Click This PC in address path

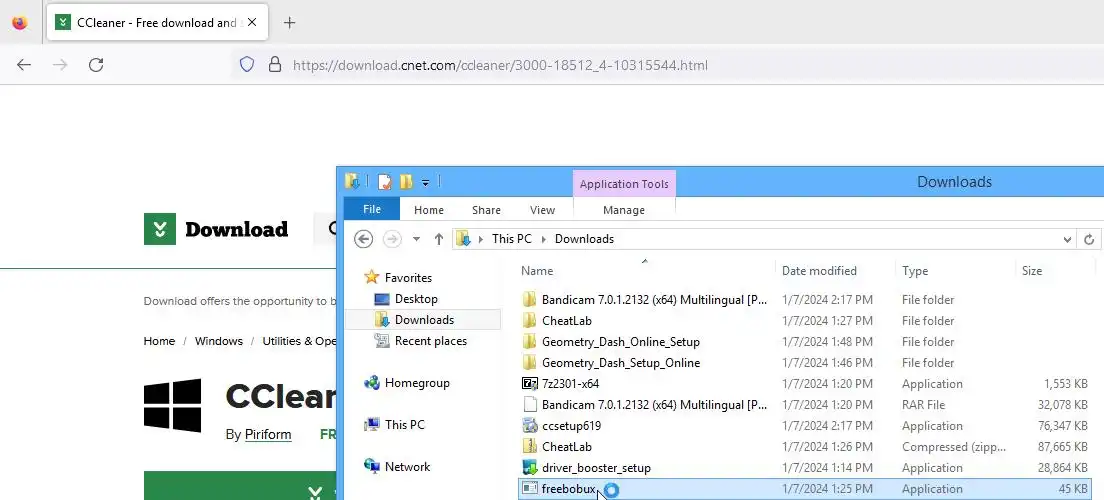coord(512,239)
